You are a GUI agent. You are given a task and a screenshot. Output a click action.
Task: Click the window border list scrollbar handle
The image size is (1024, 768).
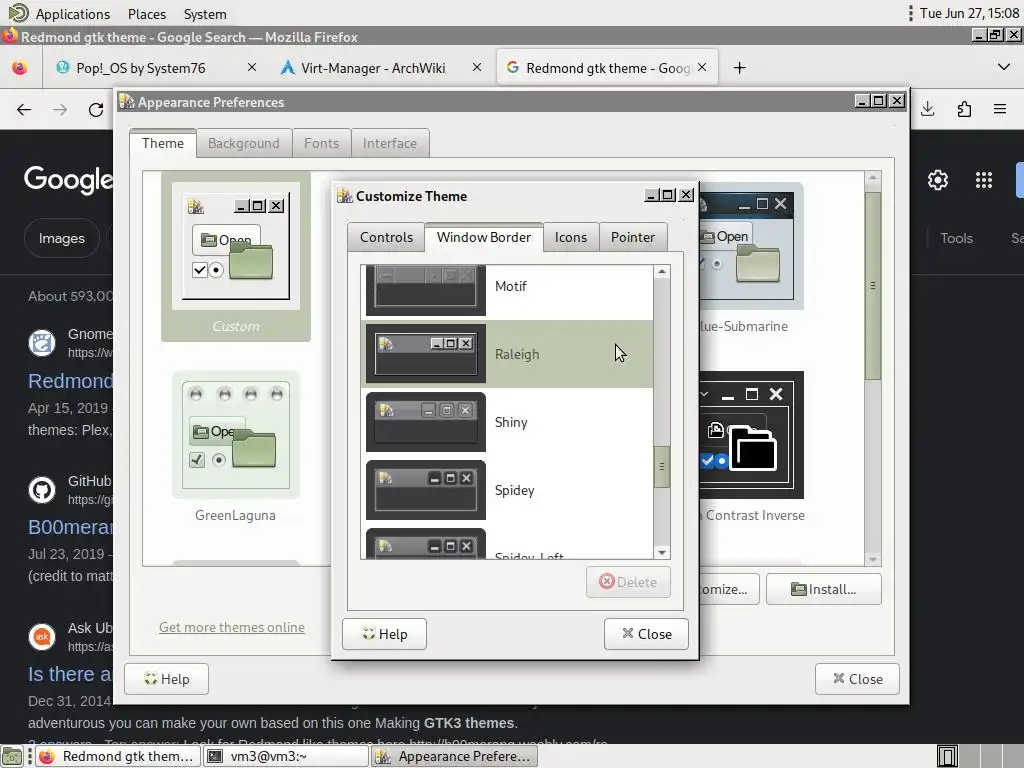(662, 466)
